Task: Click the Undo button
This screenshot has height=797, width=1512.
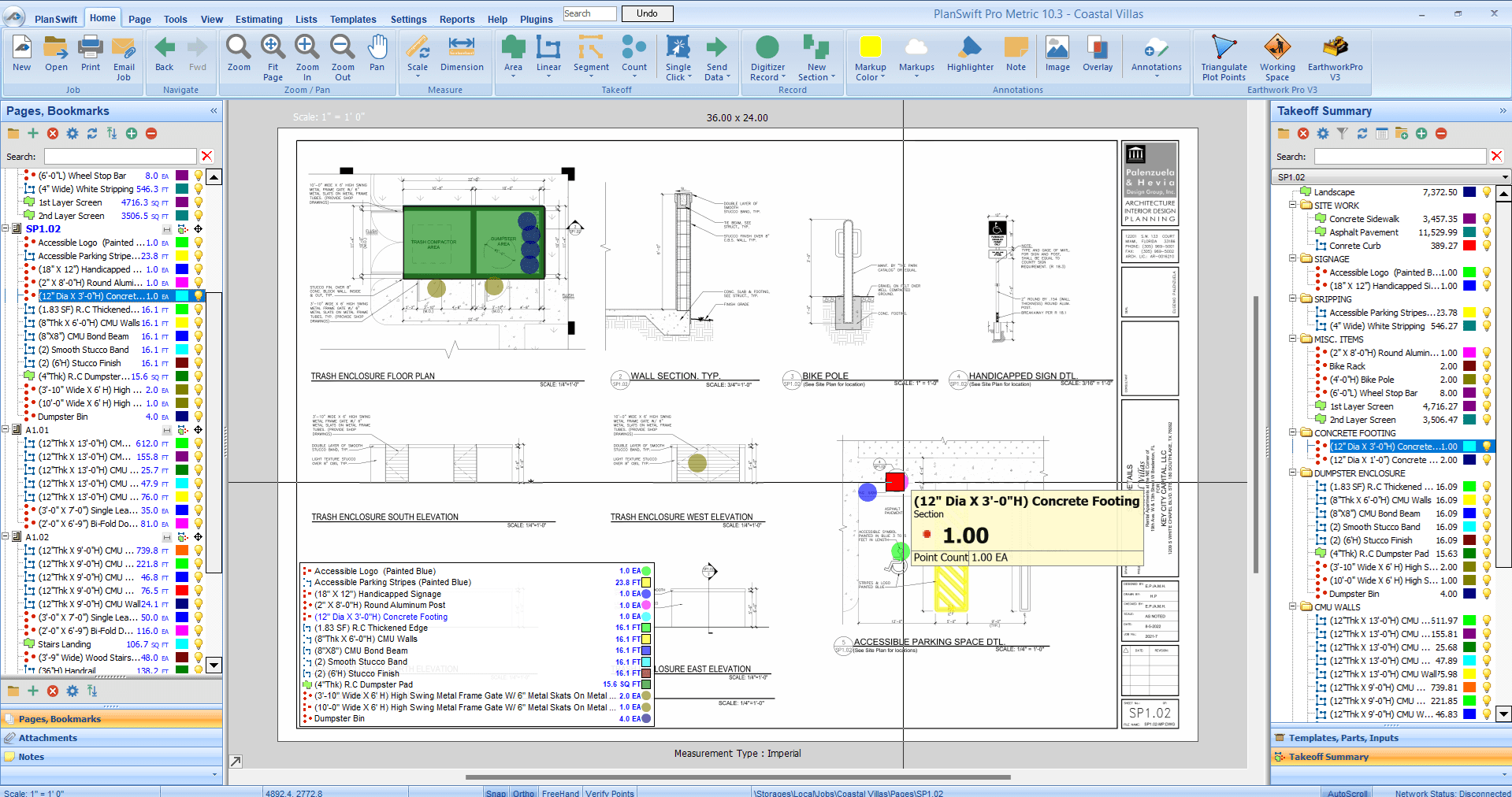Action: point(647,13)
